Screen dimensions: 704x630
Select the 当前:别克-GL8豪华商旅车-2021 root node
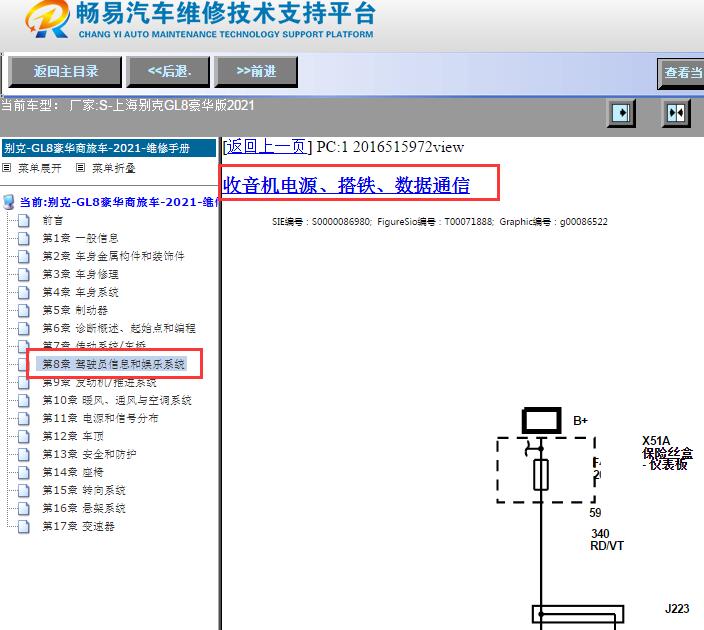coord(119,202)
